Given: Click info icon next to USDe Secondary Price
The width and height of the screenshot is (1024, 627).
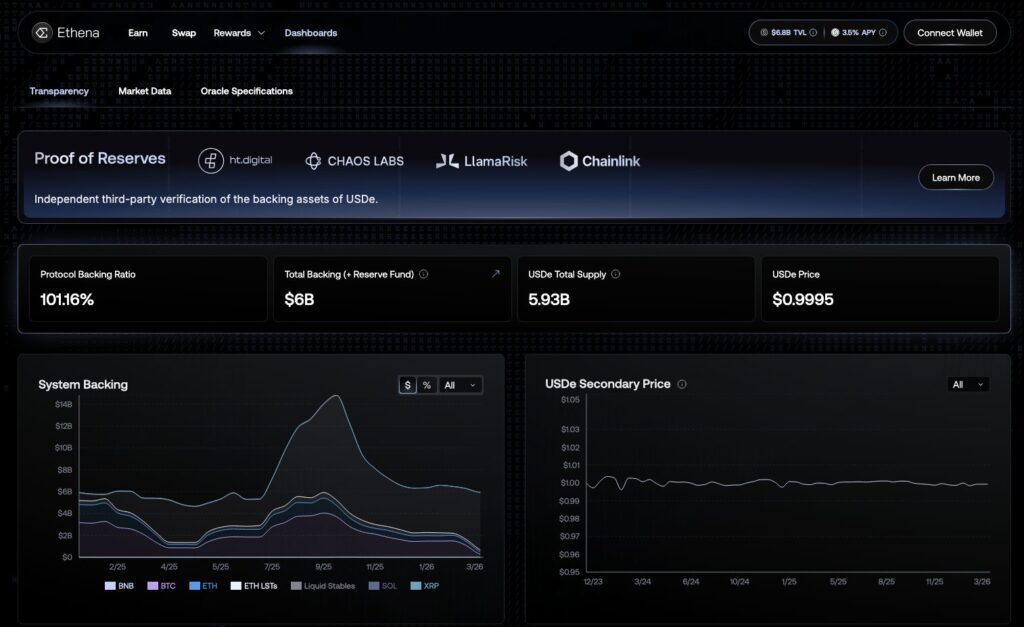Looking at the screenshot, I should pos(682,384).
